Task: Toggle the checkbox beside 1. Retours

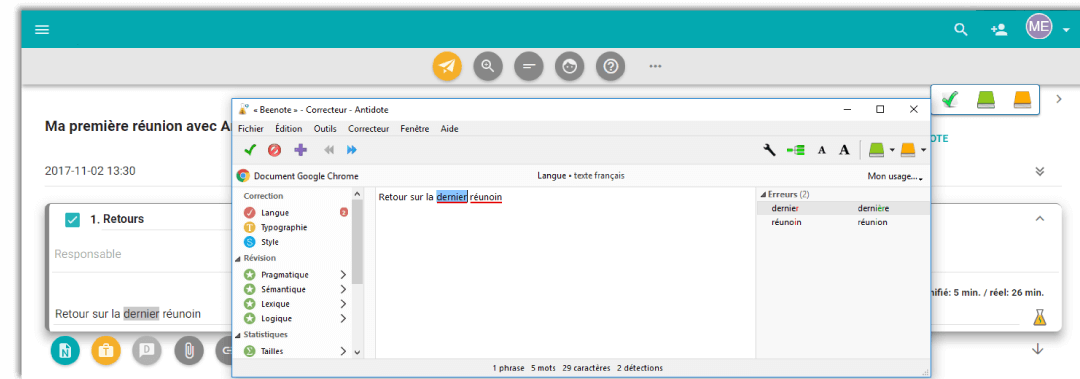Action: 72,219
